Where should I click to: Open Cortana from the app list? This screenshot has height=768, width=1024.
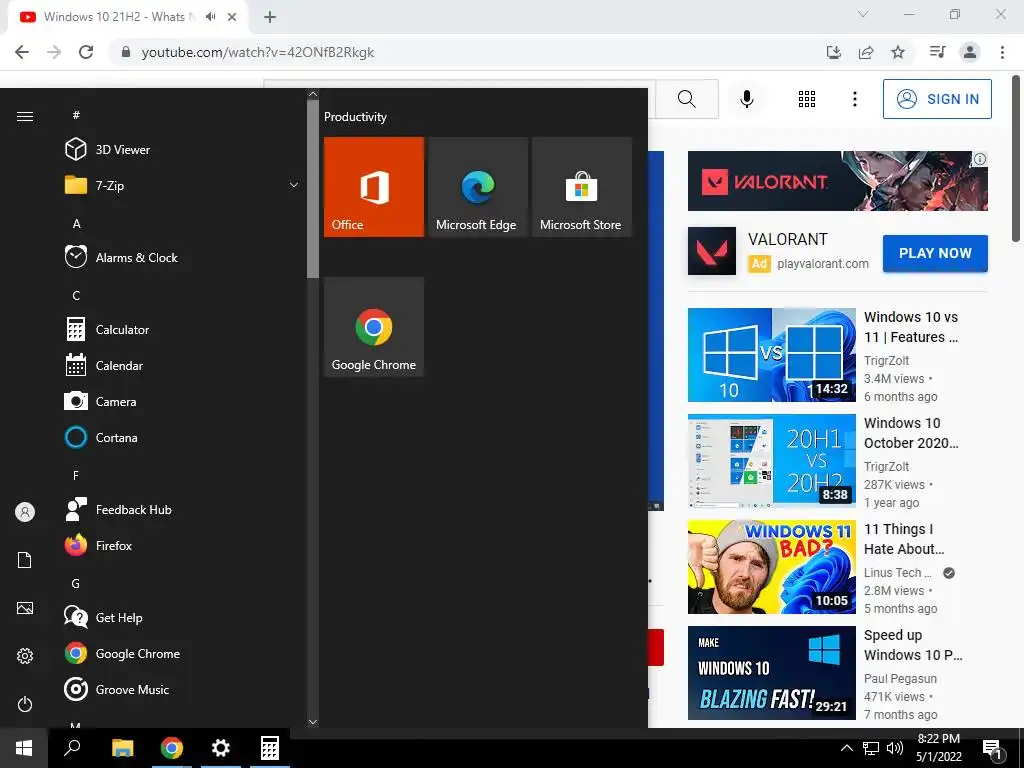click(182, 437)
